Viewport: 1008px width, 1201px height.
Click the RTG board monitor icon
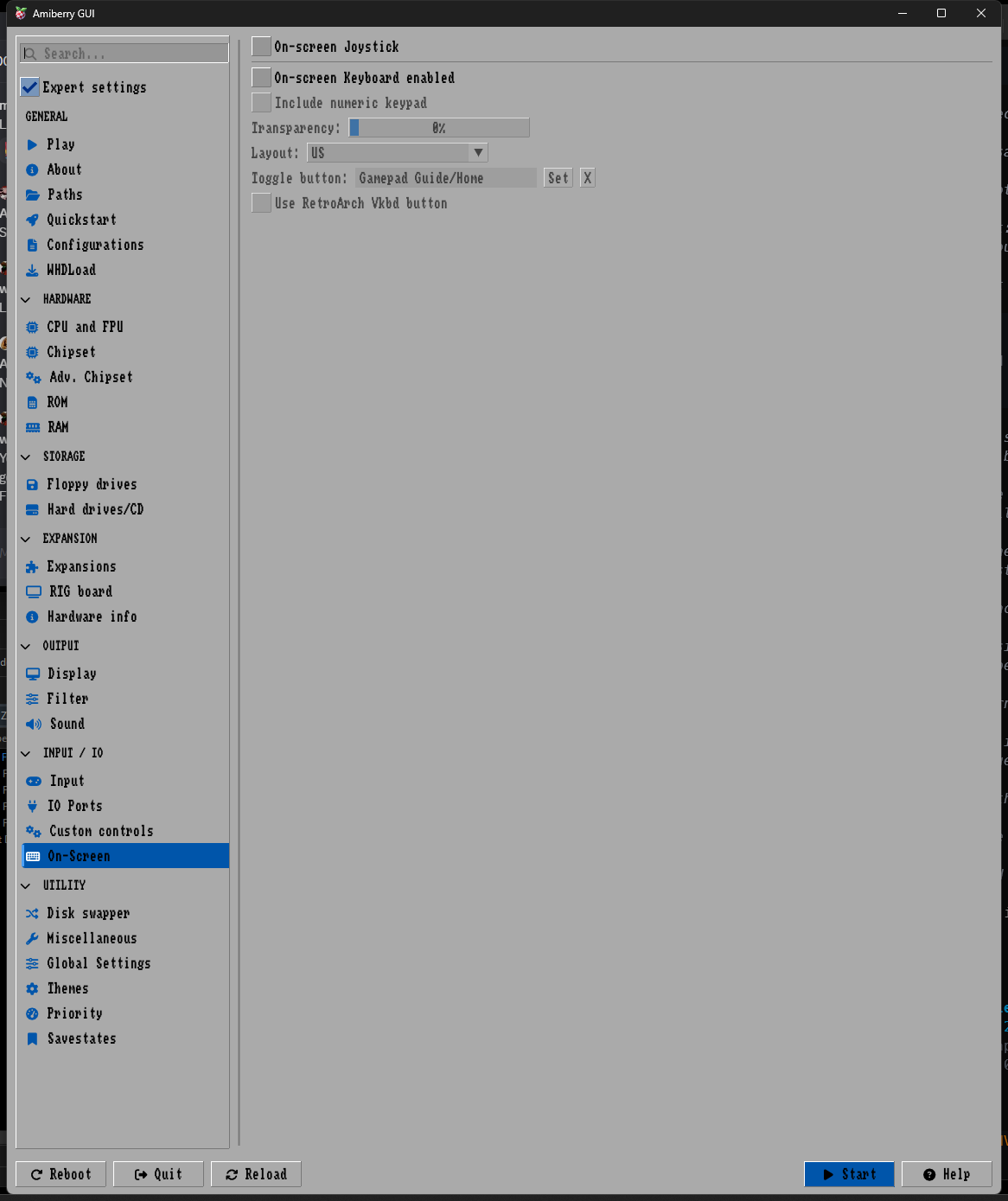point(34,592)
